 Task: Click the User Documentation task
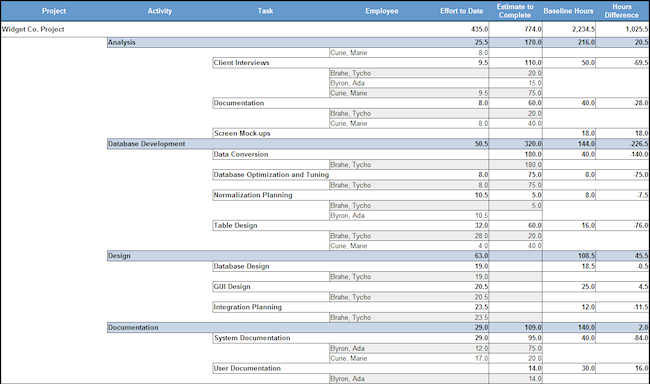(247, 368)
